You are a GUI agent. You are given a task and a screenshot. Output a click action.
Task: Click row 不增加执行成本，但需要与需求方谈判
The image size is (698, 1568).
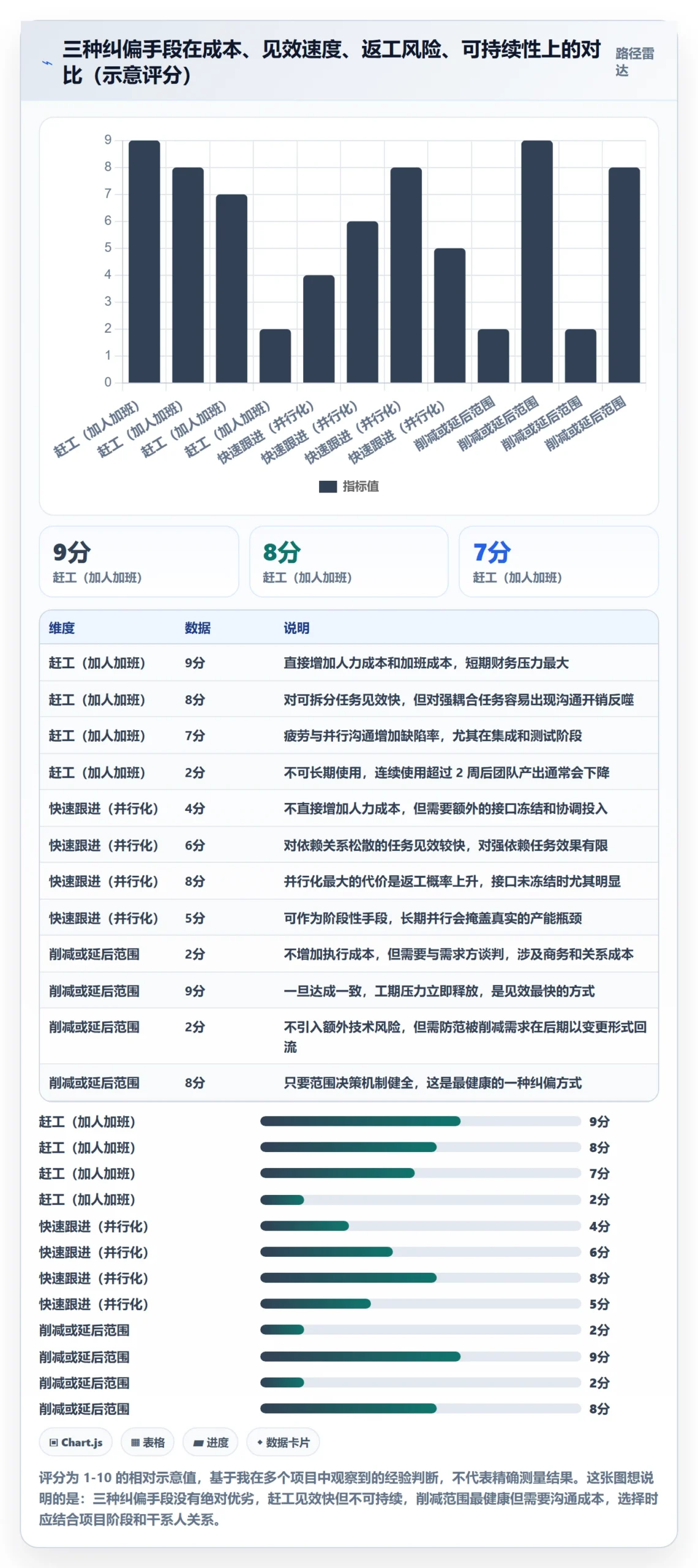[x=349, y=954]
